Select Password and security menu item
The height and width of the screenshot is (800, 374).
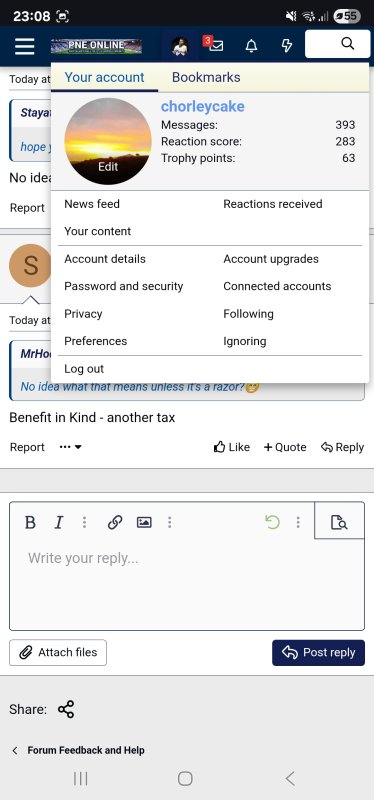point(123,286)
